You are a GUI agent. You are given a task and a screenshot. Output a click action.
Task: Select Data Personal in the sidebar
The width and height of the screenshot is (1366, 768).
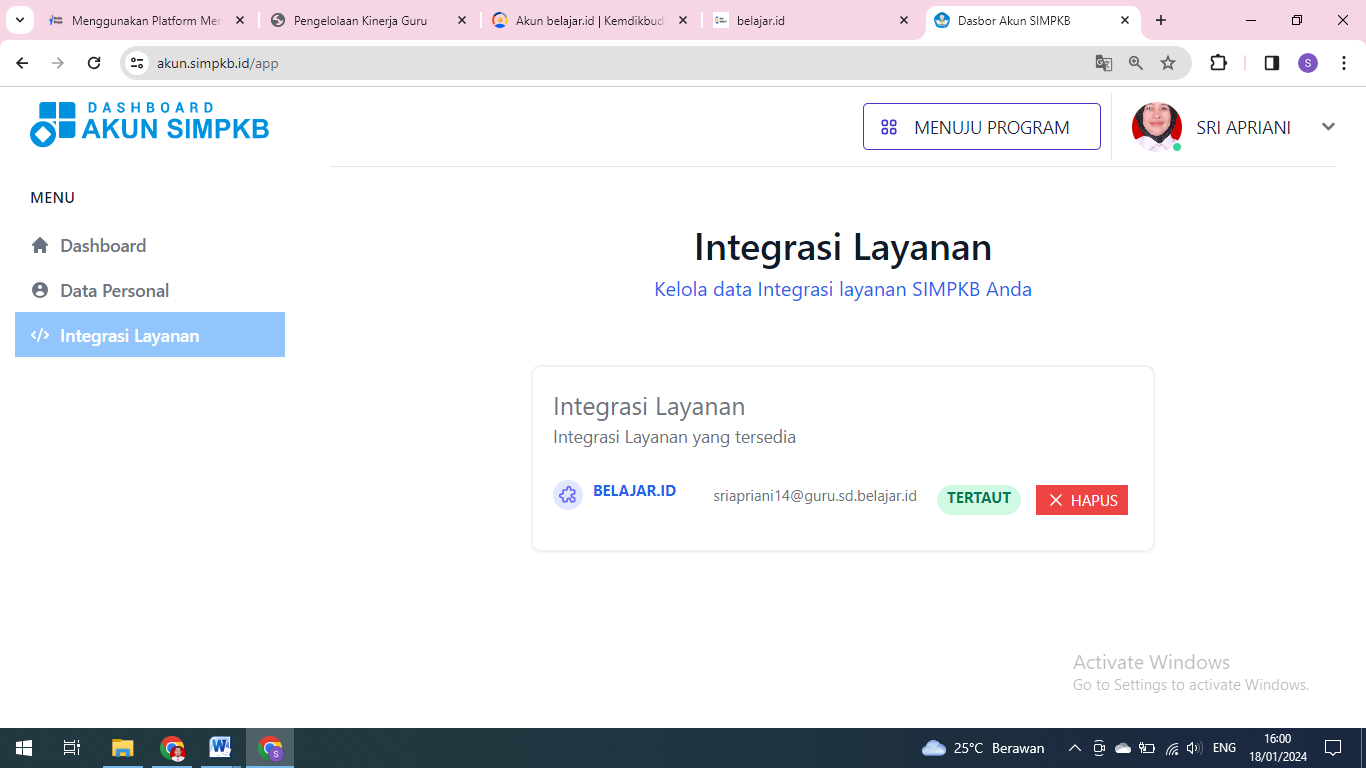pos(114,291)
